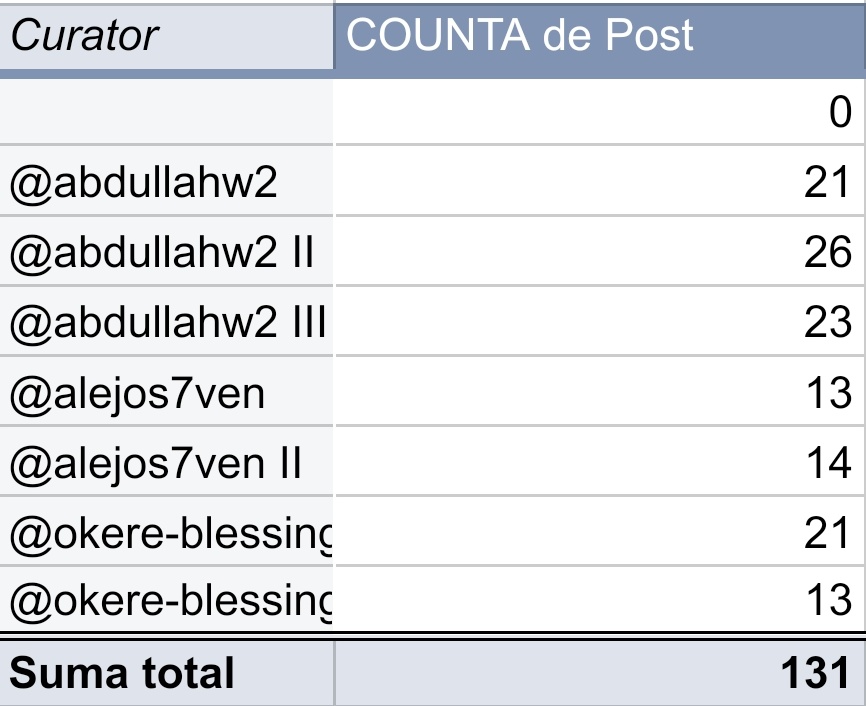
Task: Select the second @okere-blessing row
Action: 167,599
